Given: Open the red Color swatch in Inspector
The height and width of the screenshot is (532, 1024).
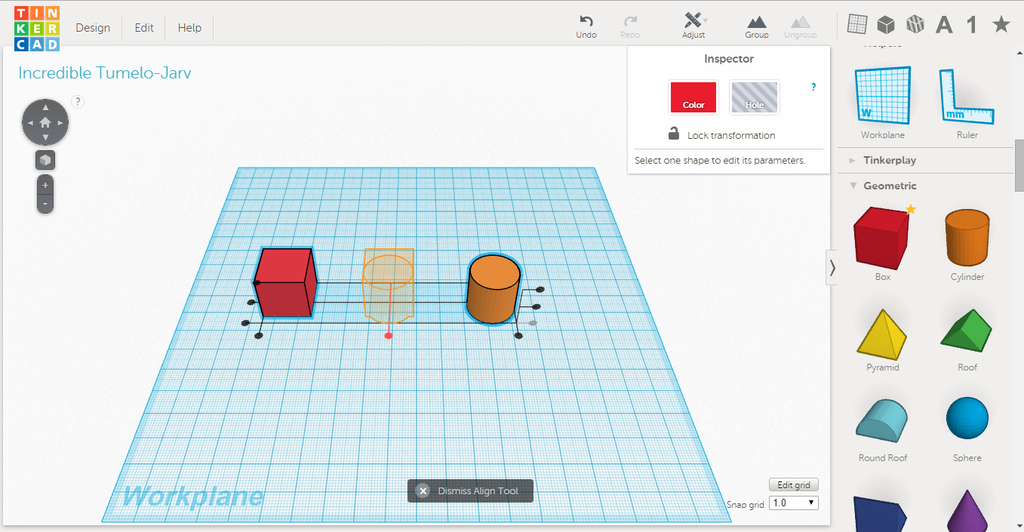Looking at the screenshot, I should (x=693, y=97).
